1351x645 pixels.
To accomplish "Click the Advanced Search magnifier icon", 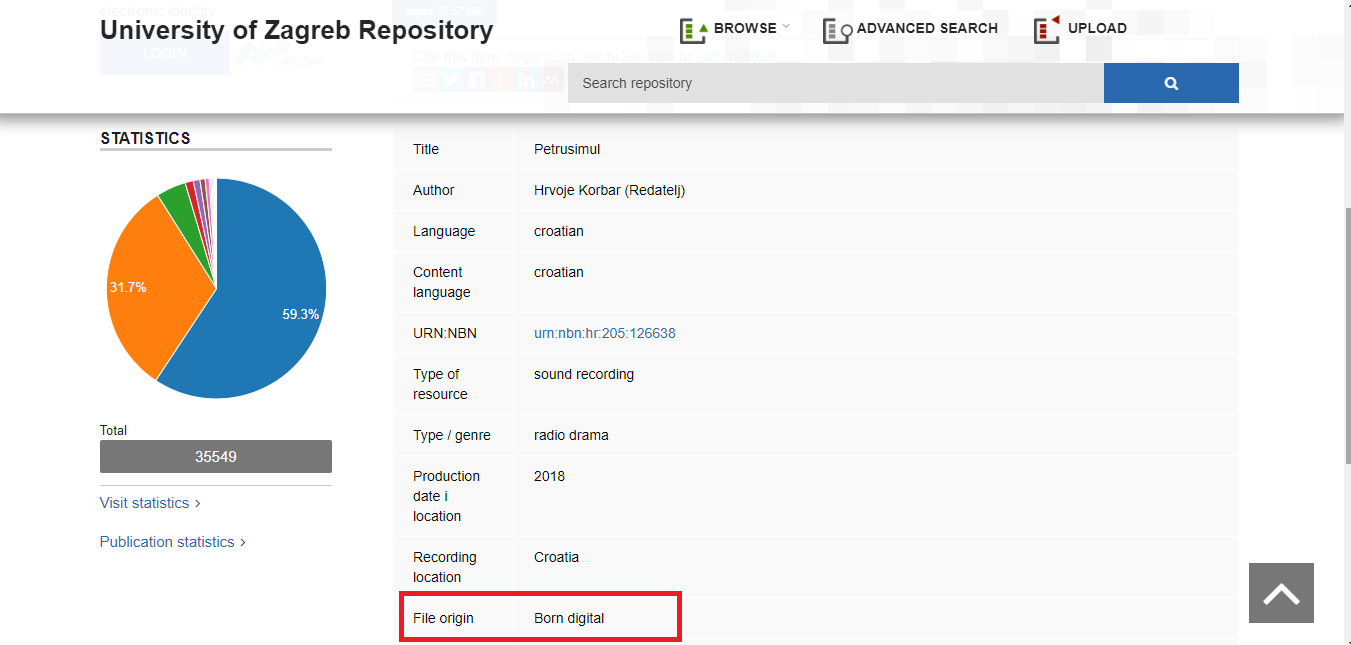I will click(x=837, y=30).
